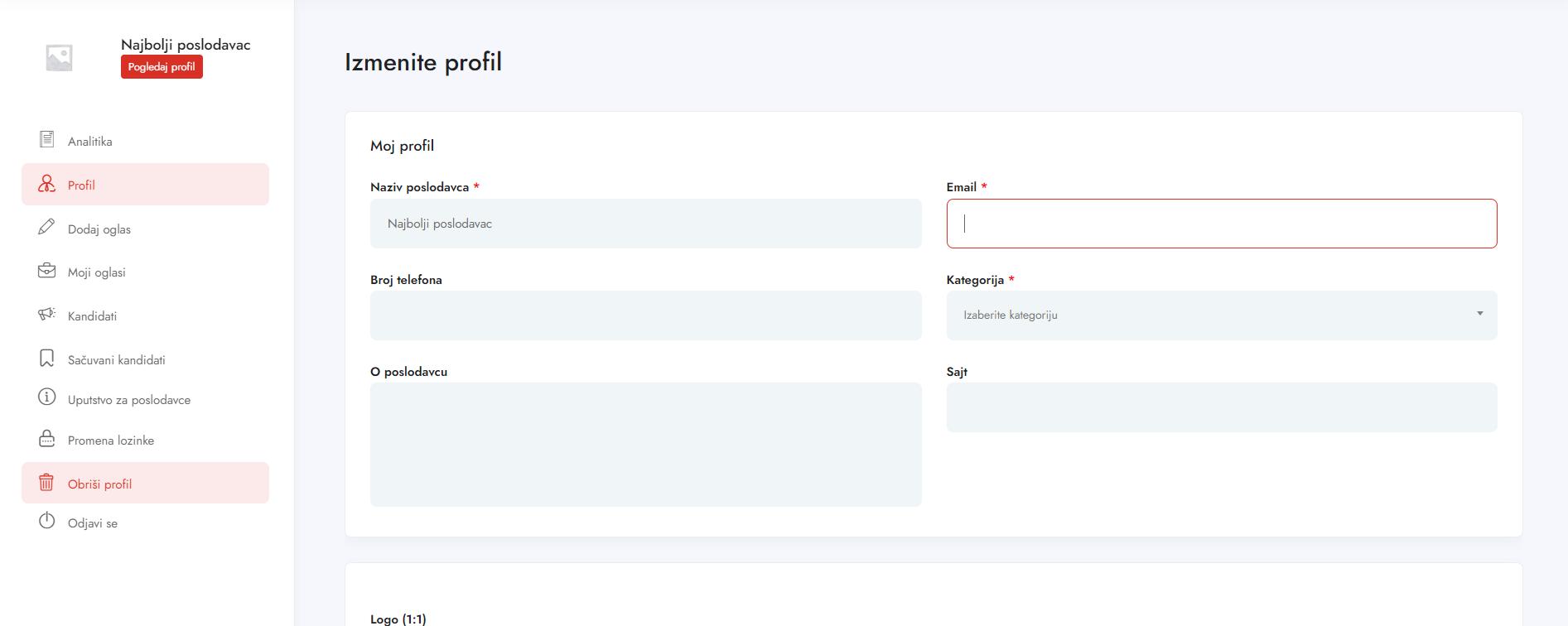Image resolution: width=1568 pixels, height=626 pixels.
Task: Click the trash icon for Obriši profil
Action: click(x=47, y=483)
